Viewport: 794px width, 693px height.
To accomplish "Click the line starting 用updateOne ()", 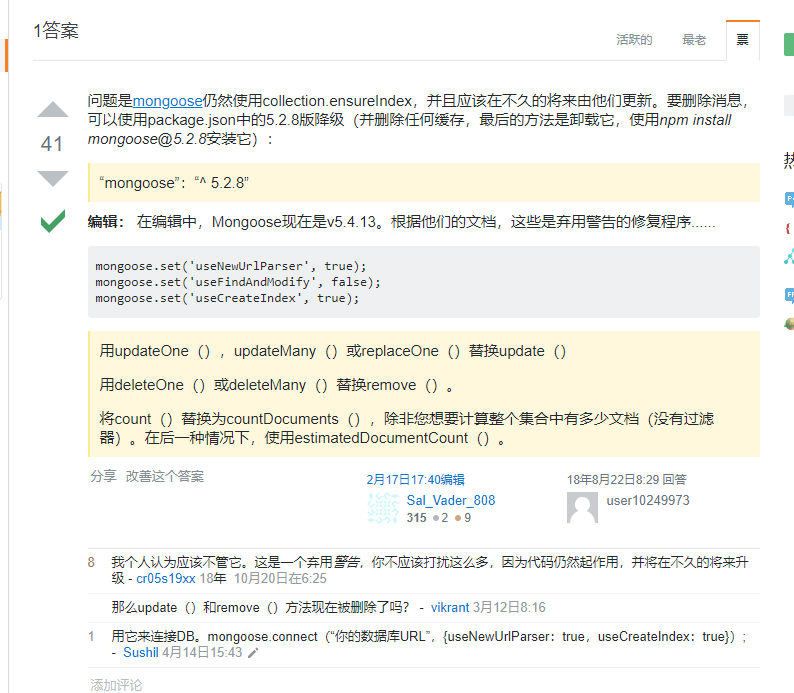I will pos(333,351).
